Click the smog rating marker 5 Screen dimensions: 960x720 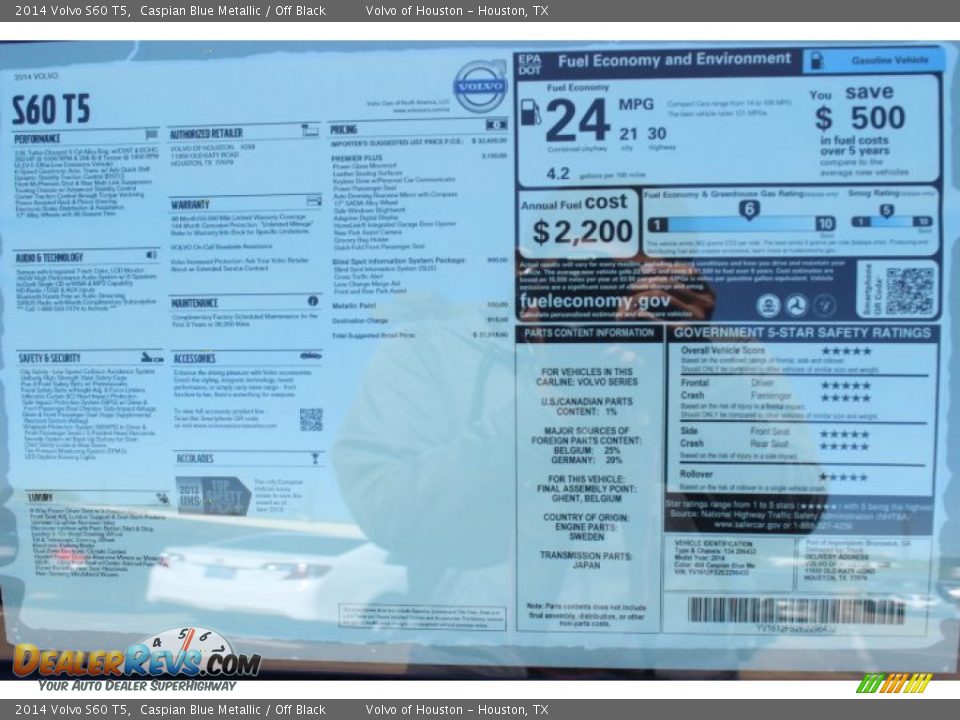click(886, 211)
